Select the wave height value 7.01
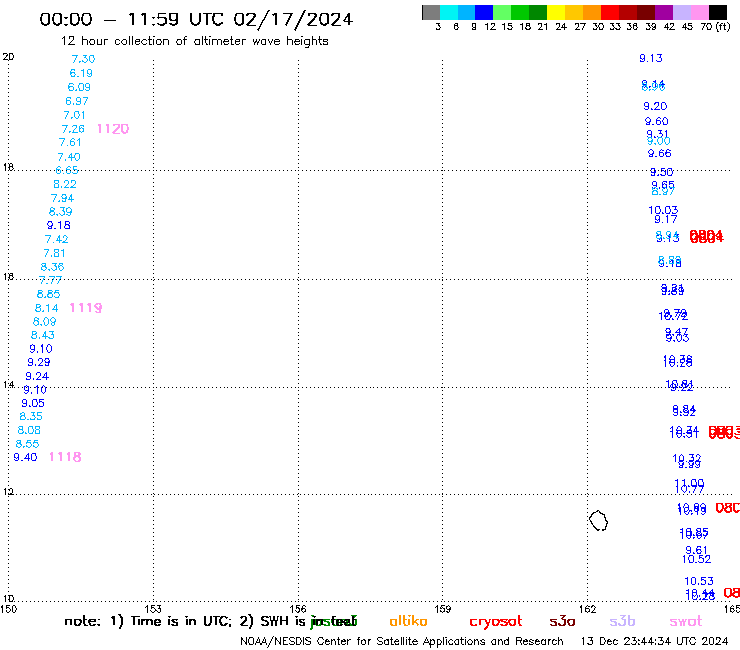Viewport: 740px width, 650px height. (x=75, y=115)
